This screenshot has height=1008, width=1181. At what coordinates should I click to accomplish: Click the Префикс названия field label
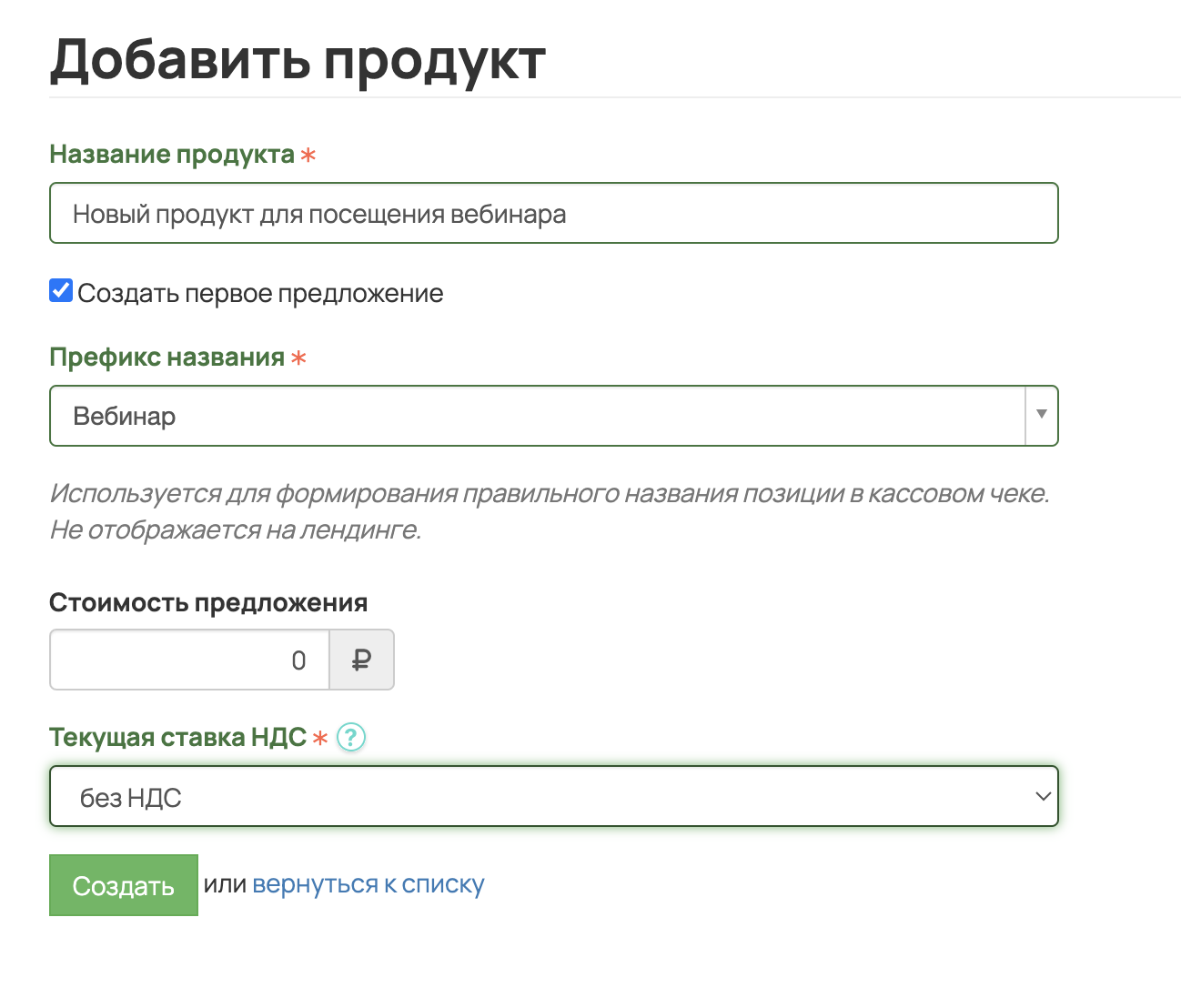click(x=167, y=358)
